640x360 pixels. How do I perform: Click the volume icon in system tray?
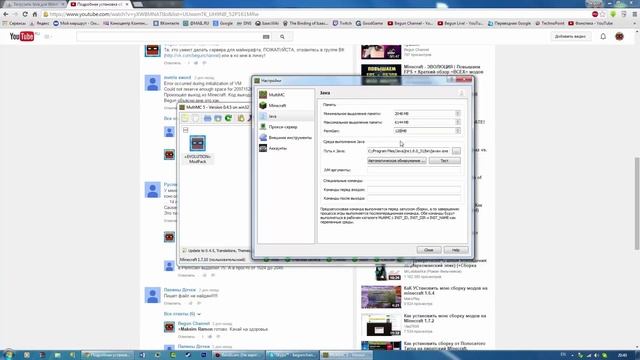pos(596,355)
